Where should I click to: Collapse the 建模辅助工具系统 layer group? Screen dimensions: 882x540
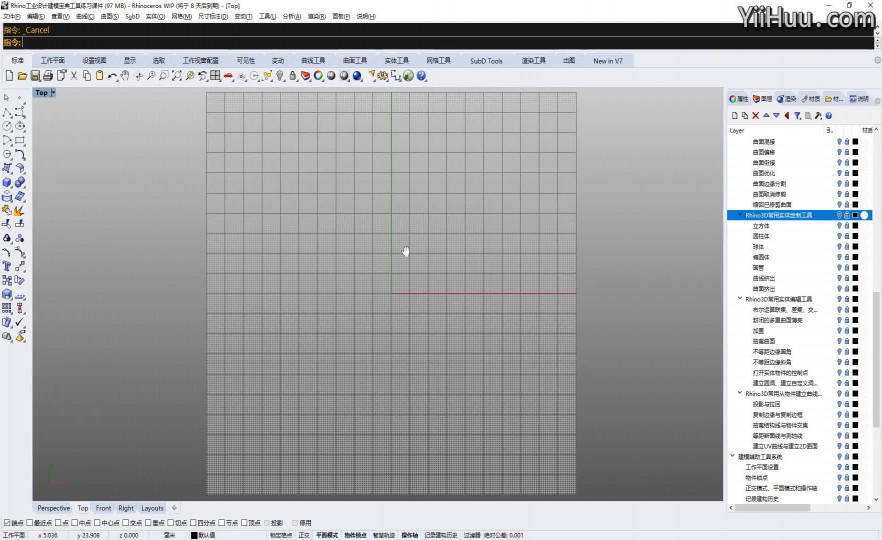[x=732, y=456]
